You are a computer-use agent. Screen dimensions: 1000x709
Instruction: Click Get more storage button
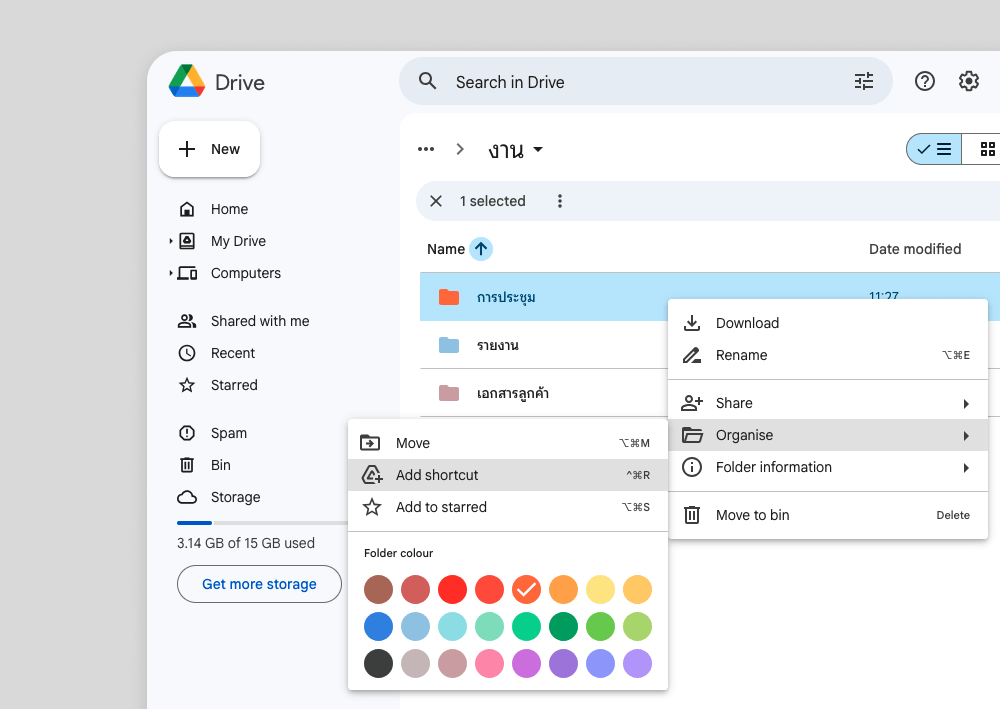point(259,584)
